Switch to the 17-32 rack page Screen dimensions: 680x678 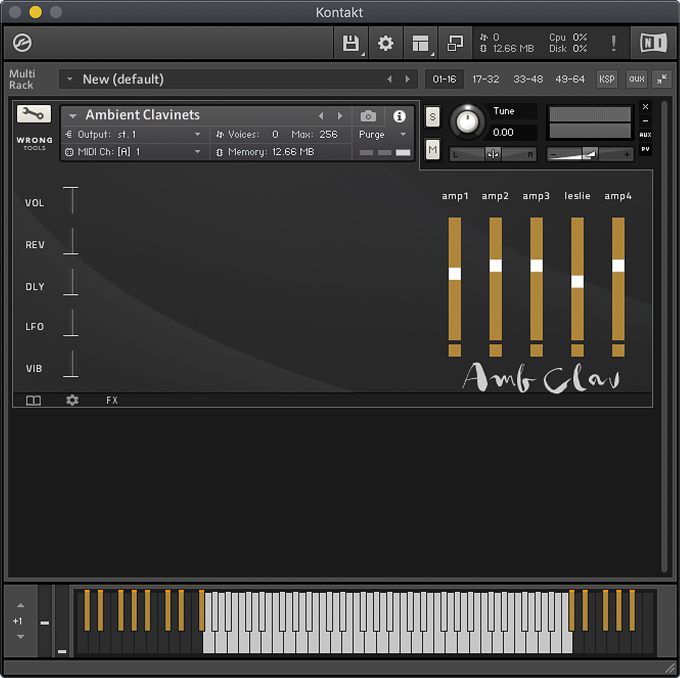(x=486, y=79)
